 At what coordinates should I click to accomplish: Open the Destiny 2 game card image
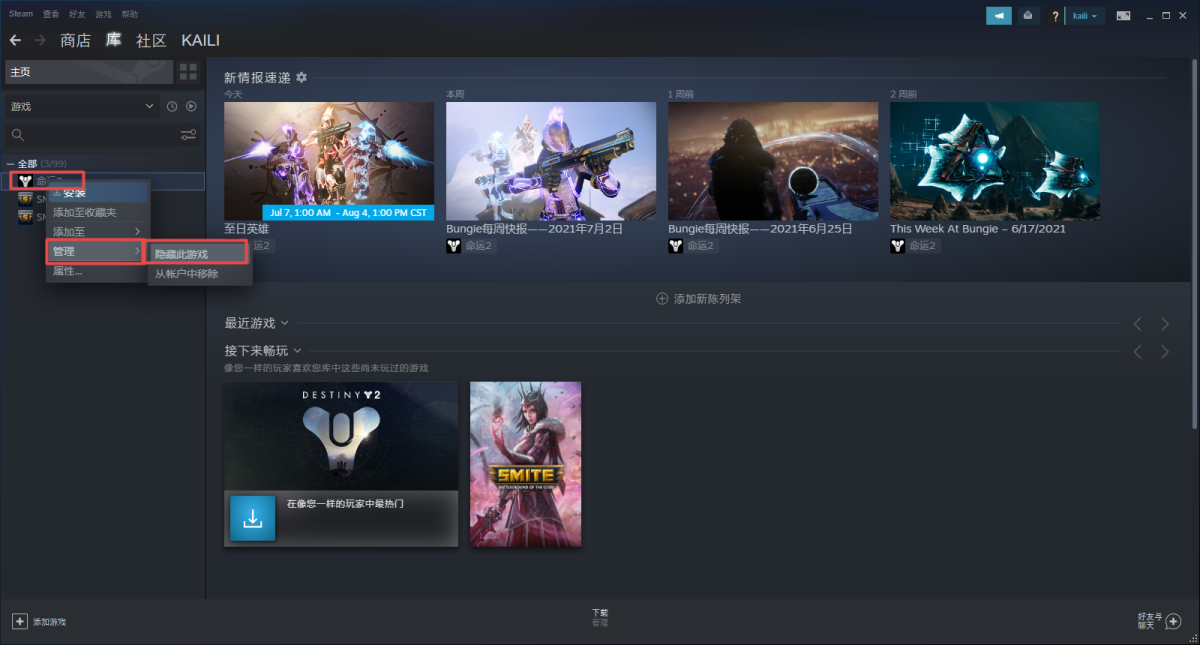(340, 436)
